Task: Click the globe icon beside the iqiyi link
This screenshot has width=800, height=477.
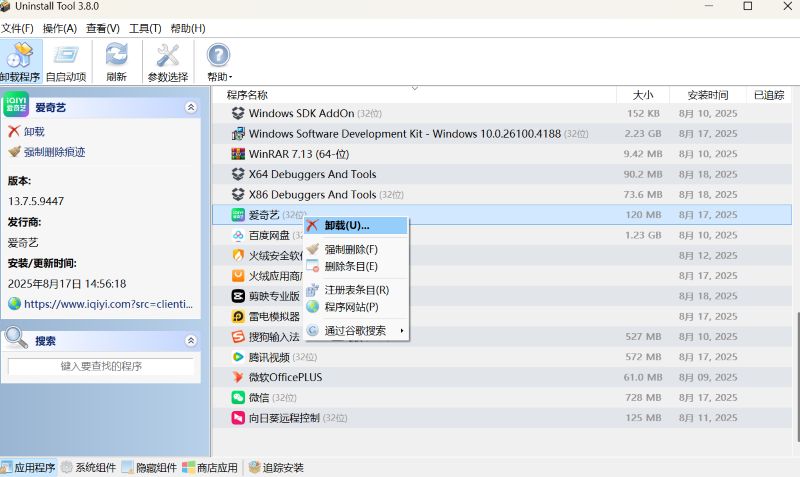Action: coord(14,304)
